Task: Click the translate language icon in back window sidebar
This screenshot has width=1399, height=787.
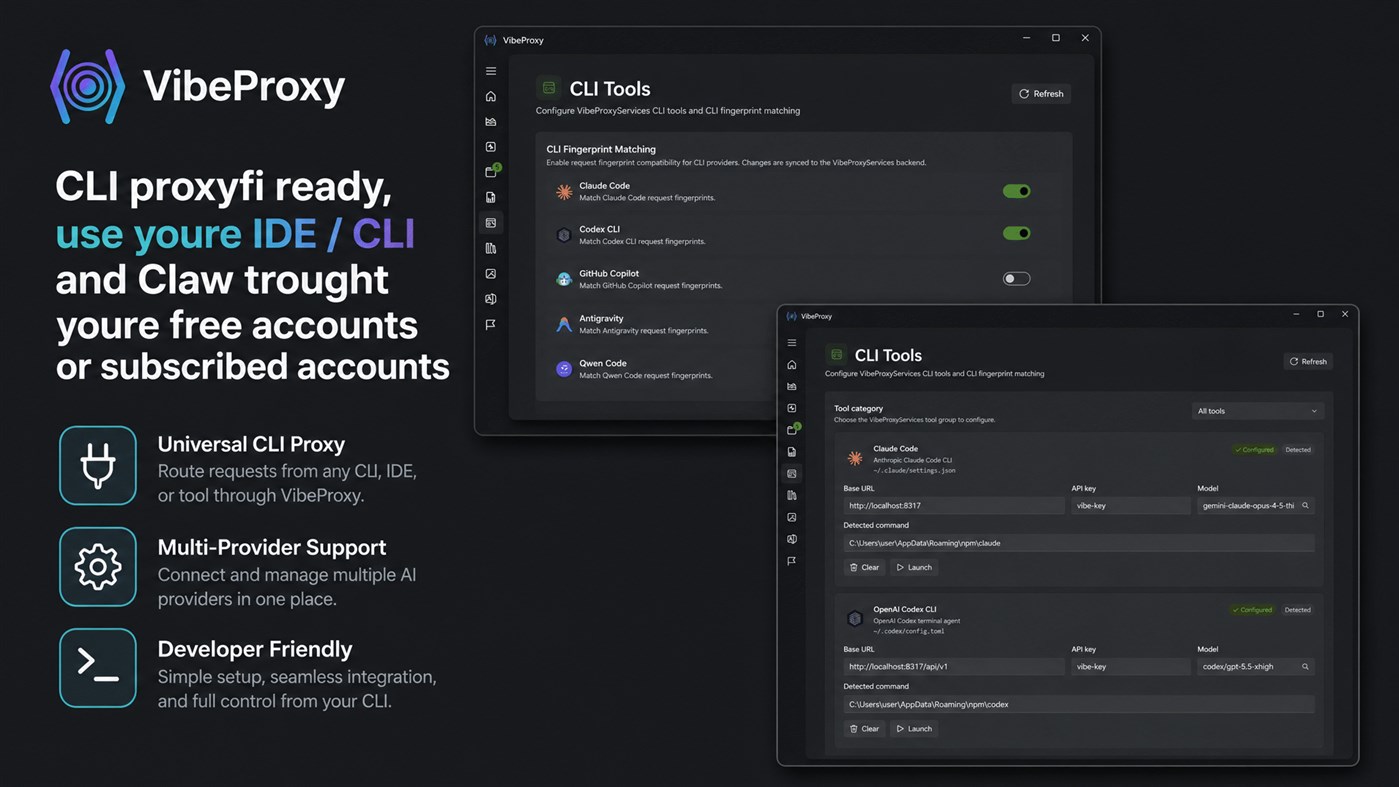Action: click(x=491, y=299)
